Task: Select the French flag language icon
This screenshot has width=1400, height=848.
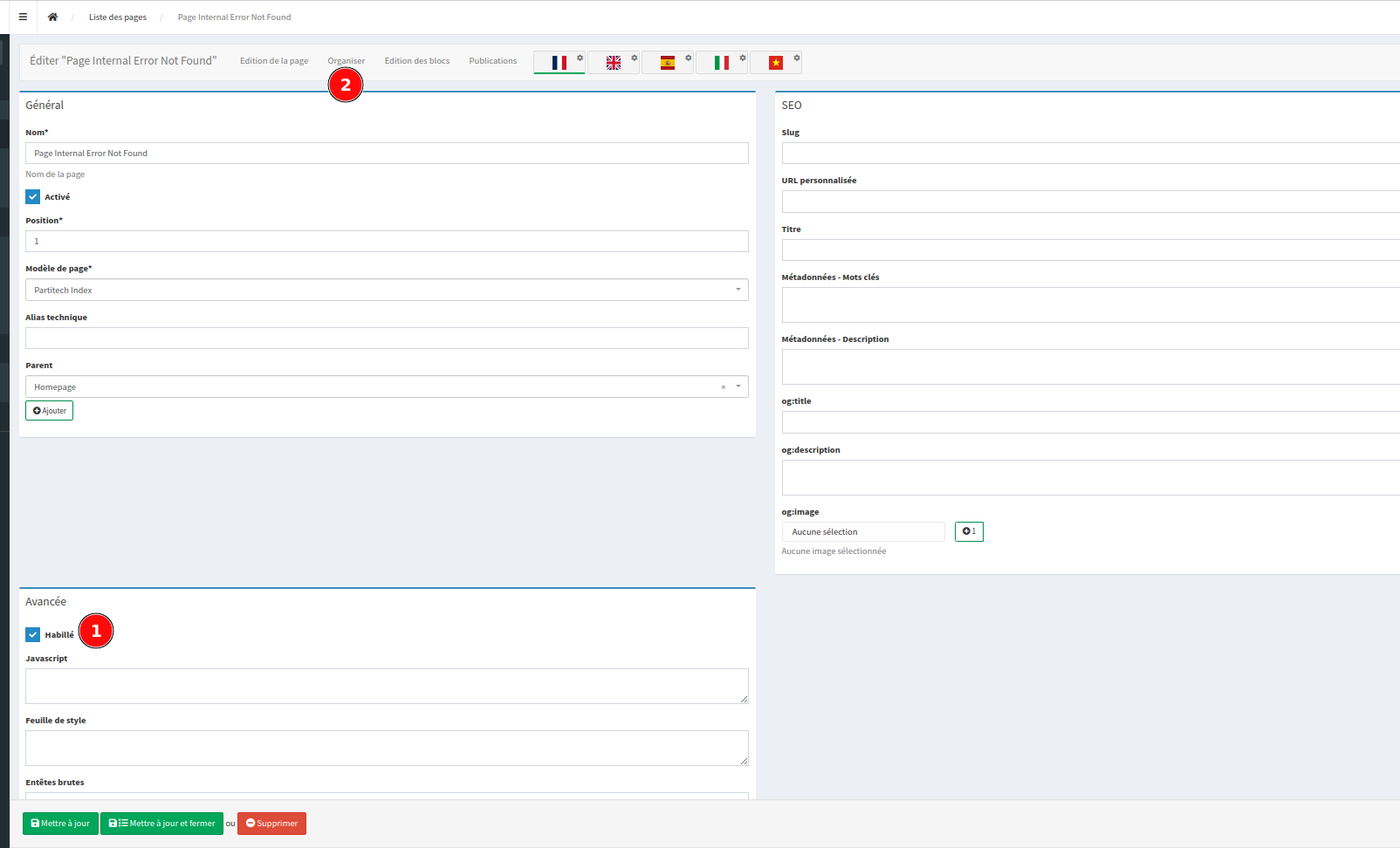Action: tap(559, 63)
